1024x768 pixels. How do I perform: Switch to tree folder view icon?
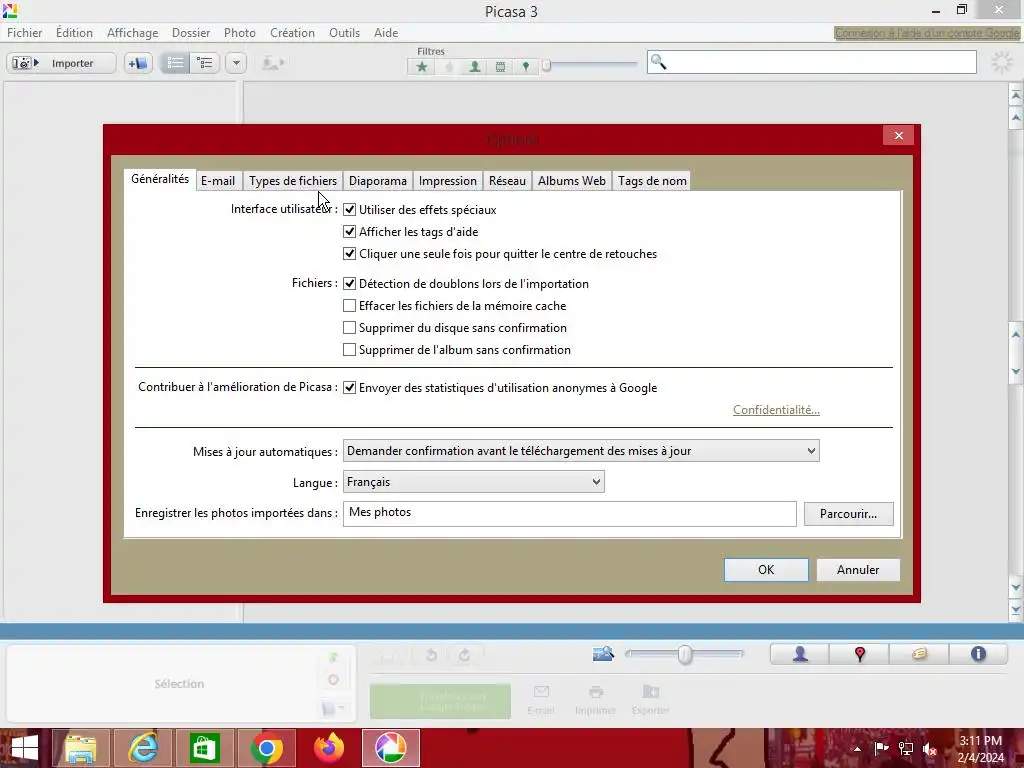tap(205, 63)
